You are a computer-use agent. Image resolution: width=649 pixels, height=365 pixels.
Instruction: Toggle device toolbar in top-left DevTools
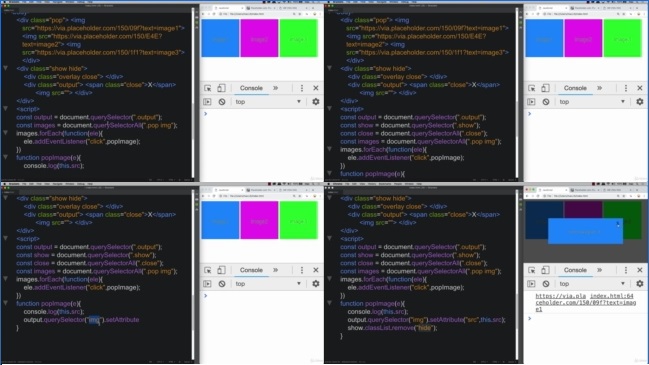pos(221,88)
